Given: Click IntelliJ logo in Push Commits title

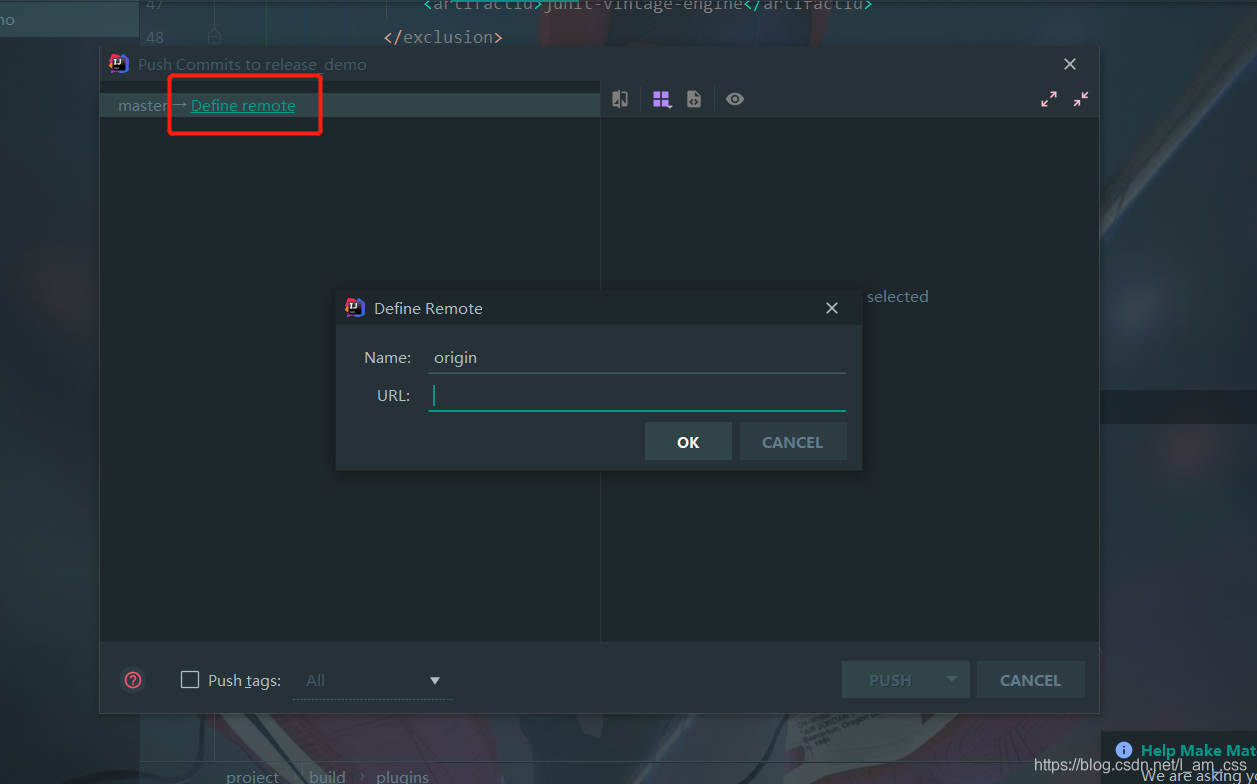Looking at the screenshot, I should click(119, 64).
